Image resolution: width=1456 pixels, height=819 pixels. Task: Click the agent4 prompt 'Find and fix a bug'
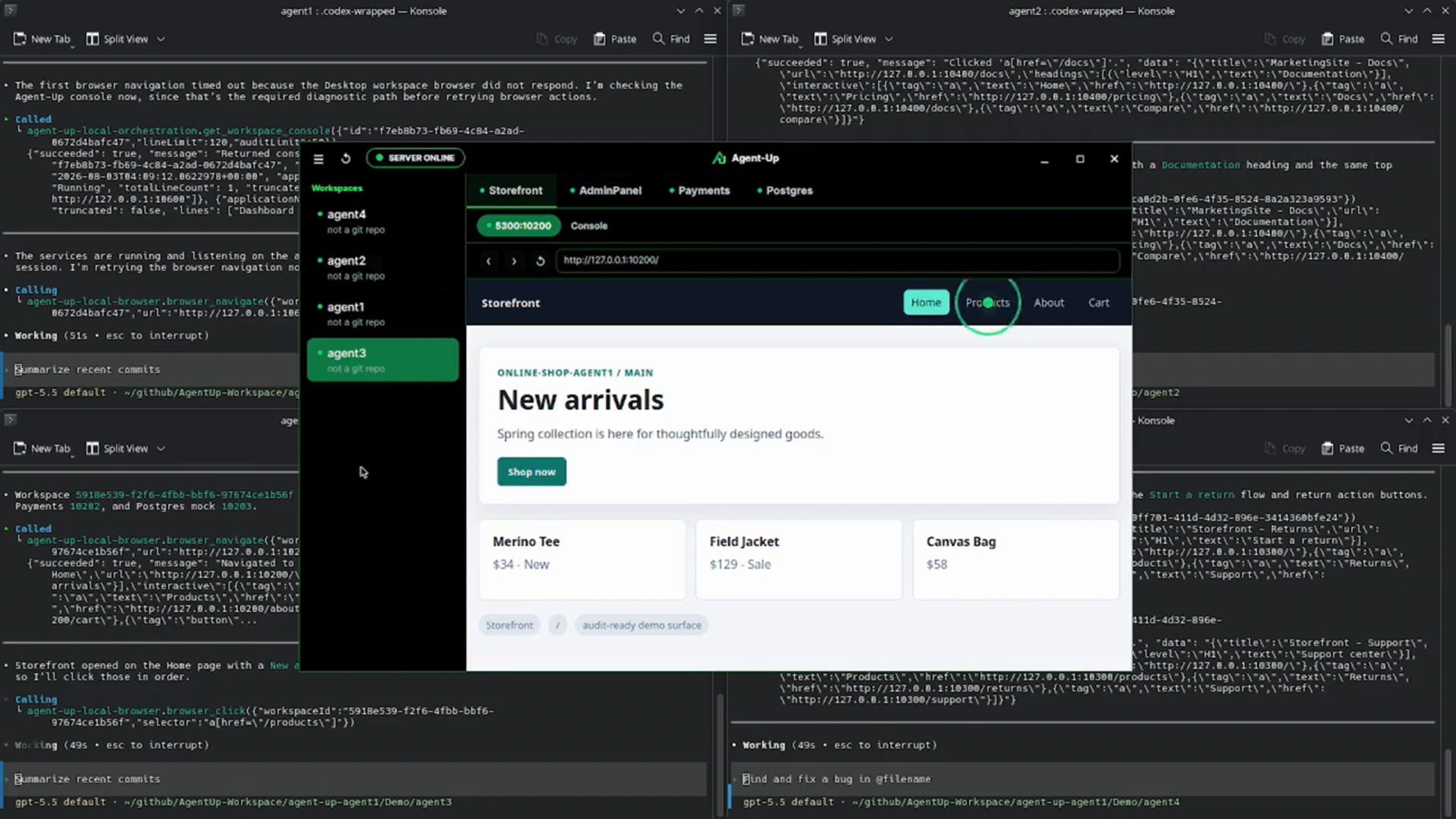836,779
